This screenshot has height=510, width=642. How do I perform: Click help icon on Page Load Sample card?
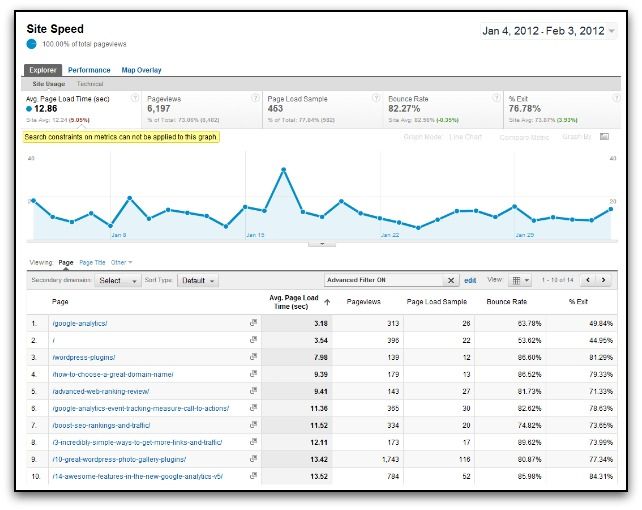tap(375, 98)
